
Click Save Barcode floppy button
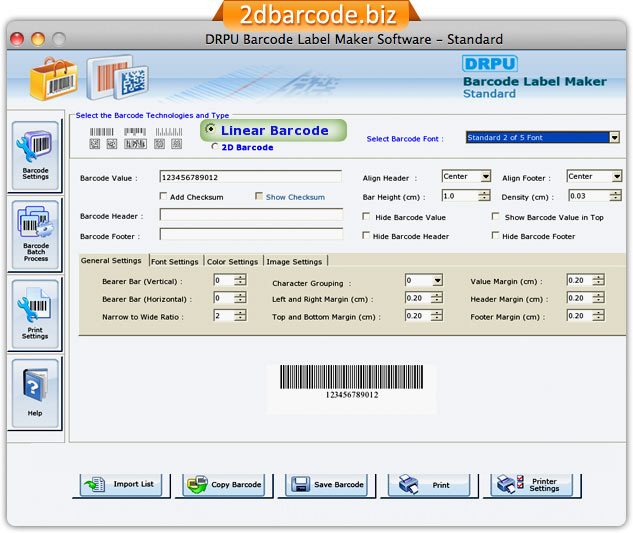326,485
